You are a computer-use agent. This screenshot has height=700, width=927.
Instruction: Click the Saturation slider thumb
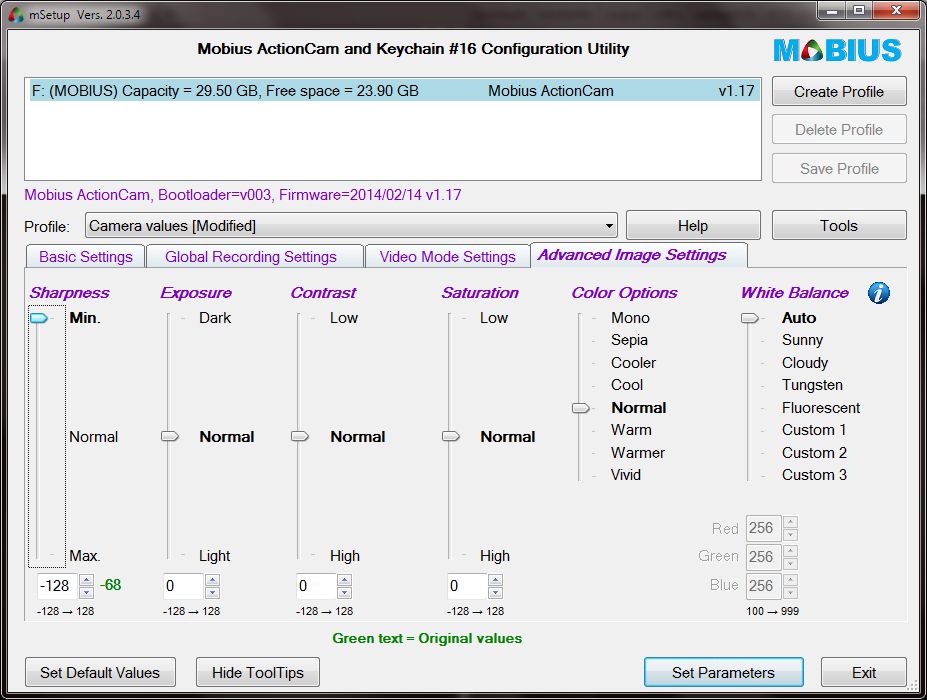point(451,436)
